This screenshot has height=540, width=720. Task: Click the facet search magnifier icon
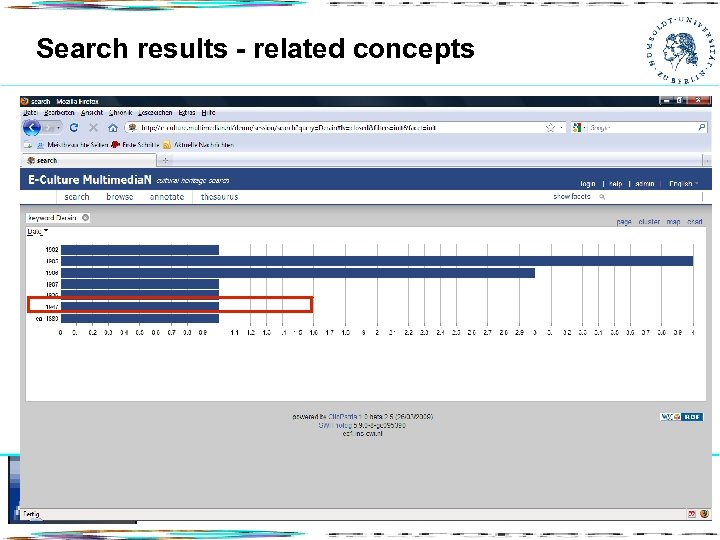click(x=602, y=197)
